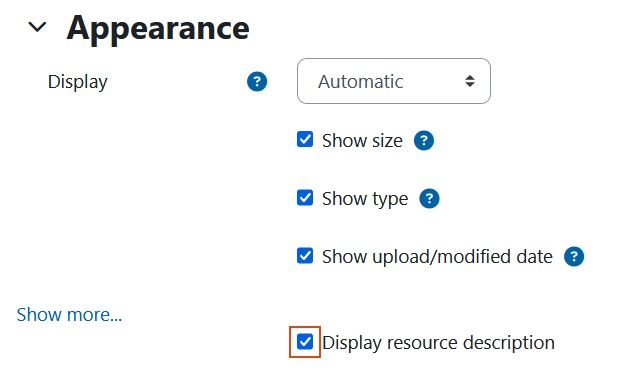Select the word Automatic in the dropdown
623x385 pixels.
tap(360, 82)
